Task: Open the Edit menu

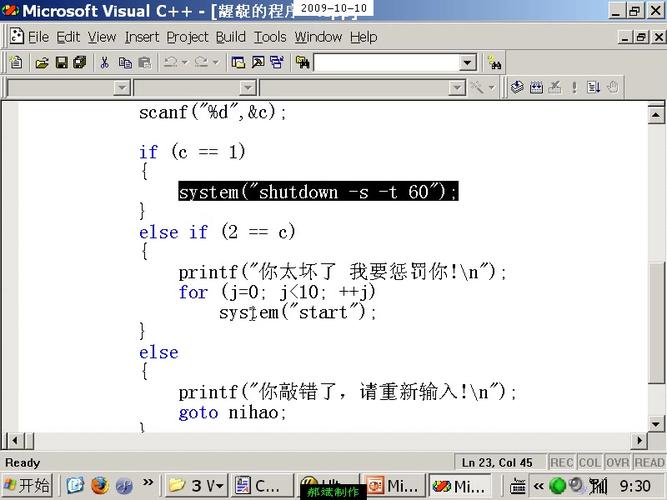Action: coord(68,37)
